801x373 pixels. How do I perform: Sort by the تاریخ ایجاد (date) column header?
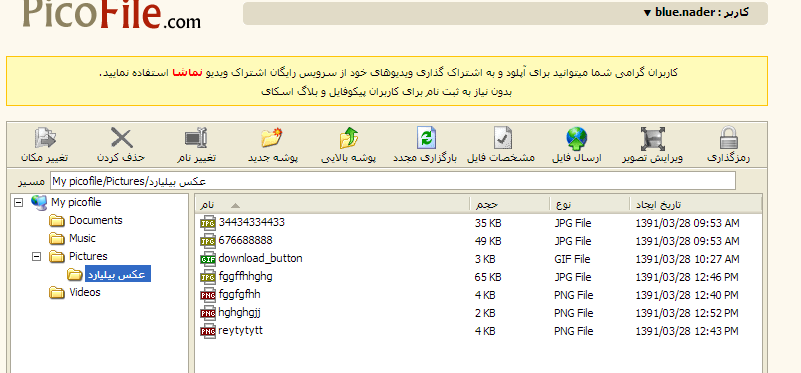point(695,205)
